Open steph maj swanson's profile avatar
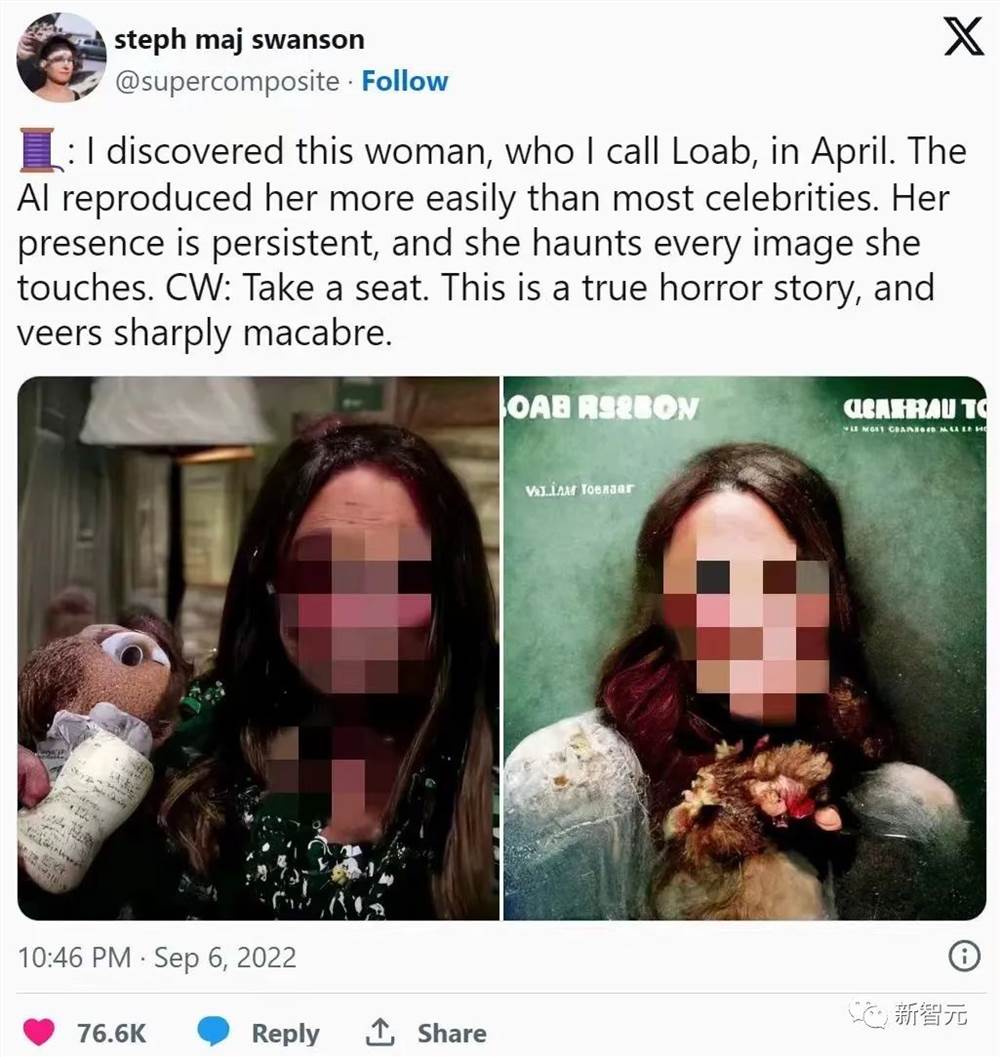 click(x=61, y=57)
